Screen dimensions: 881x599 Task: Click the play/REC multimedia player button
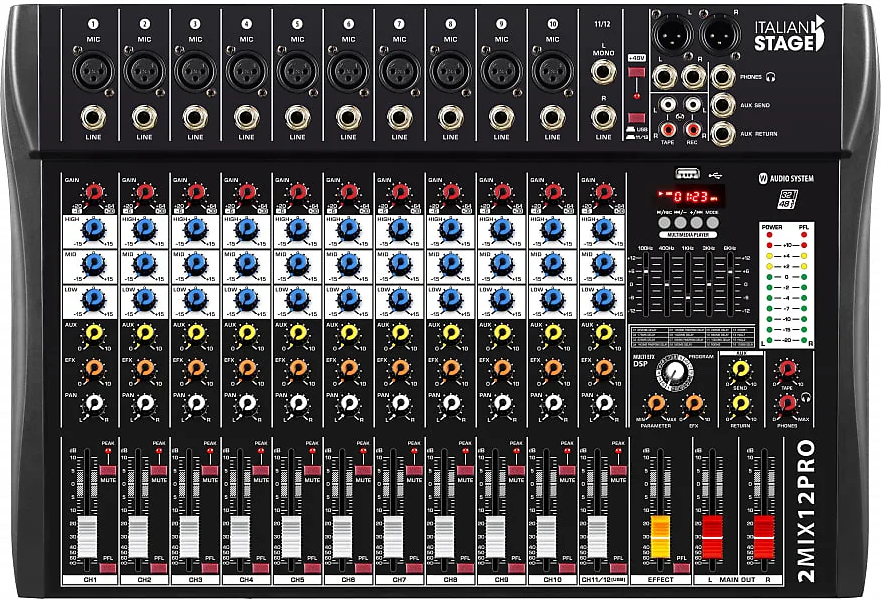[664, 223]
